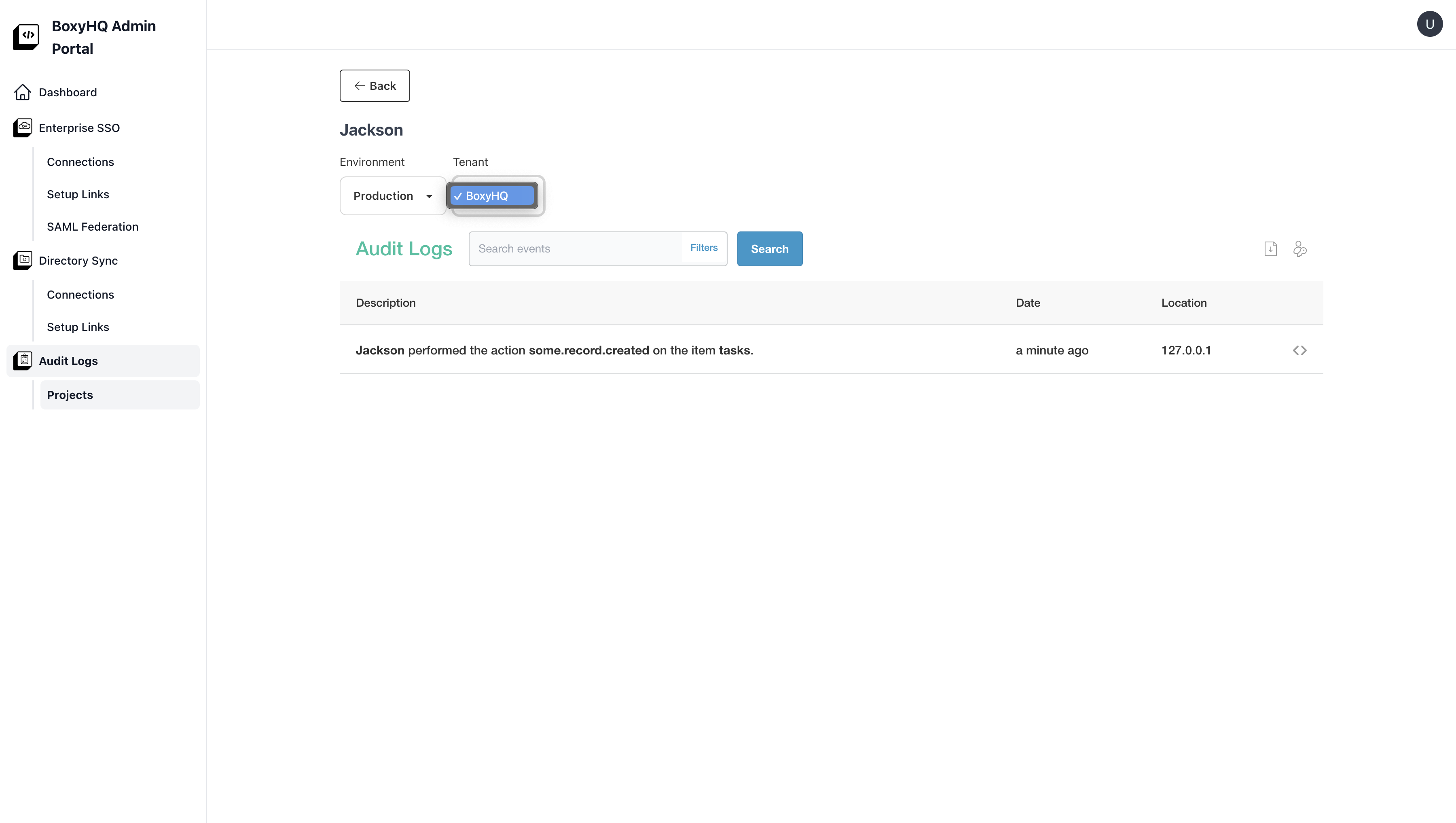Open the Production environment dropdown
The width and height of the screenshot is (1456, 823).
click(x=392, y=196)
